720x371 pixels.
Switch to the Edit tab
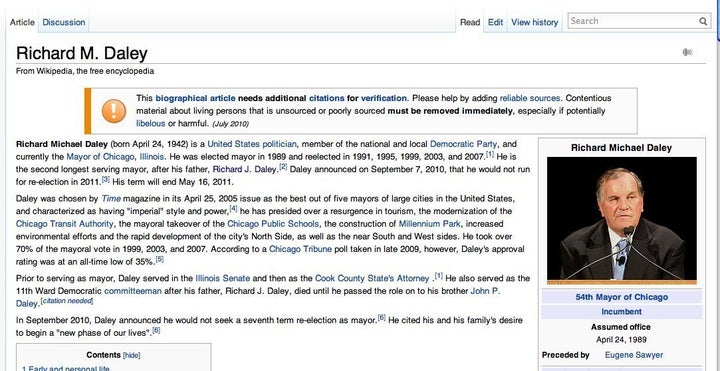(x=495, y=22)
